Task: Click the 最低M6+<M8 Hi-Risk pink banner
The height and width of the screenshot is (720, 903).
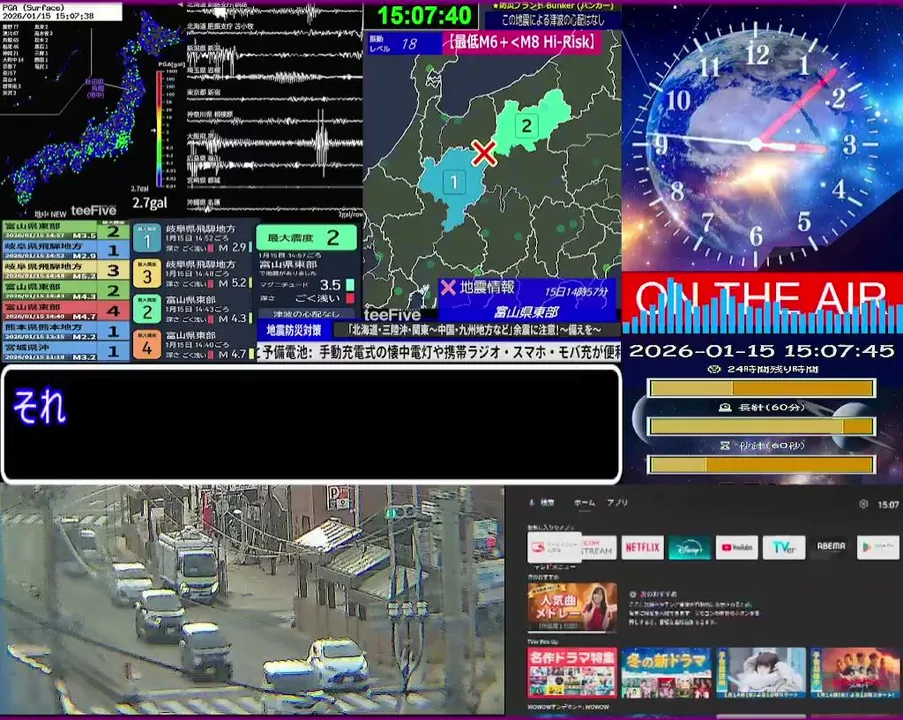Action: click(522, 43)
